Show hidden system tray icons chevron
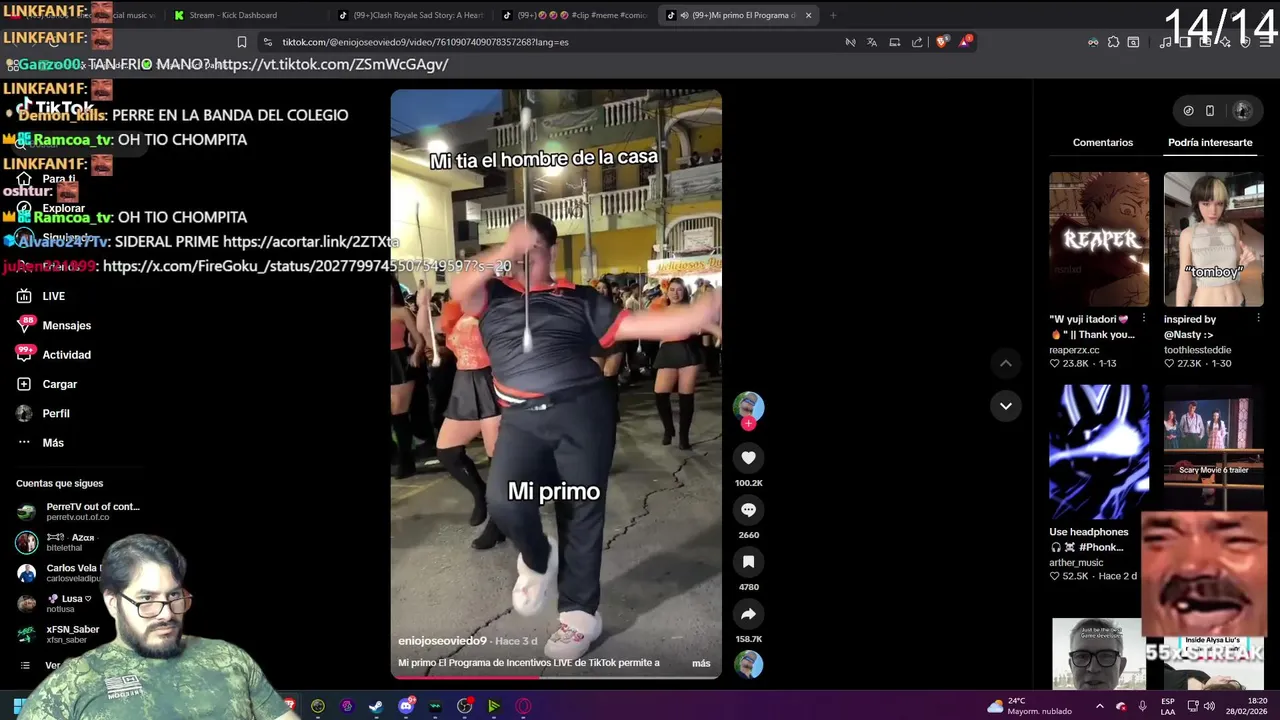The width and height of the screenshot is (1280, 720). coord(1099,706)
